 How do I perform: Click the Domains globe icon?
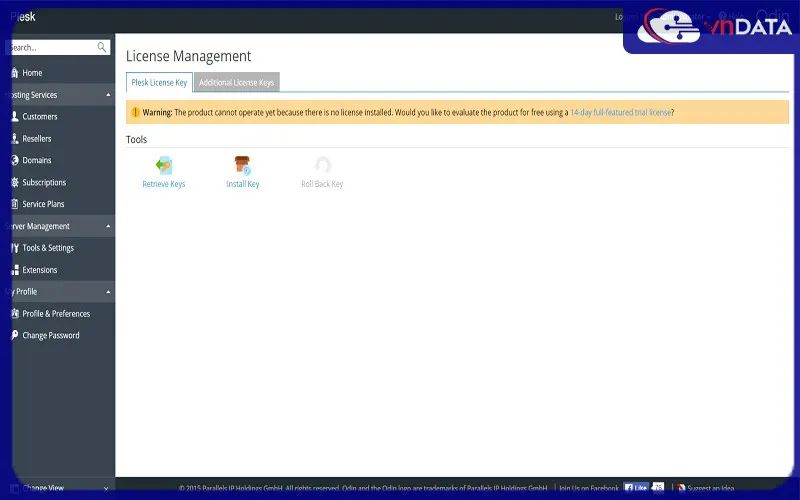click(15, 160)
